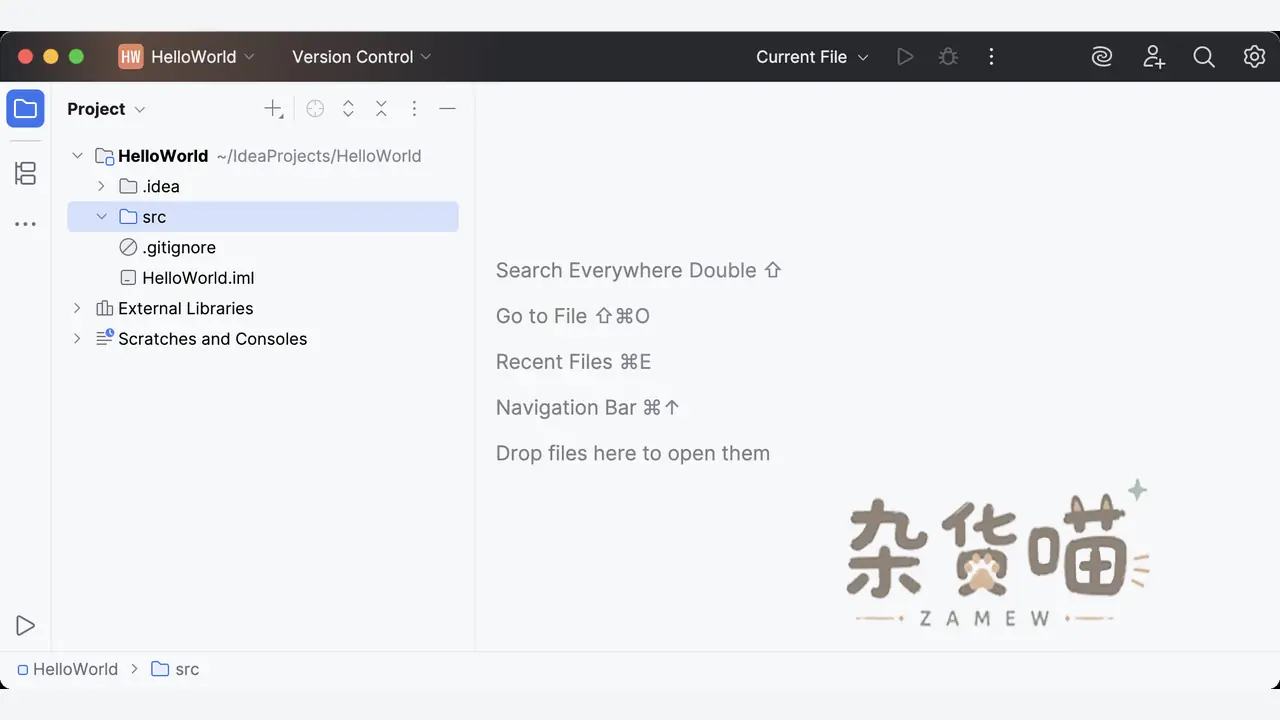Open Code With Me add-user icon
The image size is (1280, 720).
coord(1154,57)
